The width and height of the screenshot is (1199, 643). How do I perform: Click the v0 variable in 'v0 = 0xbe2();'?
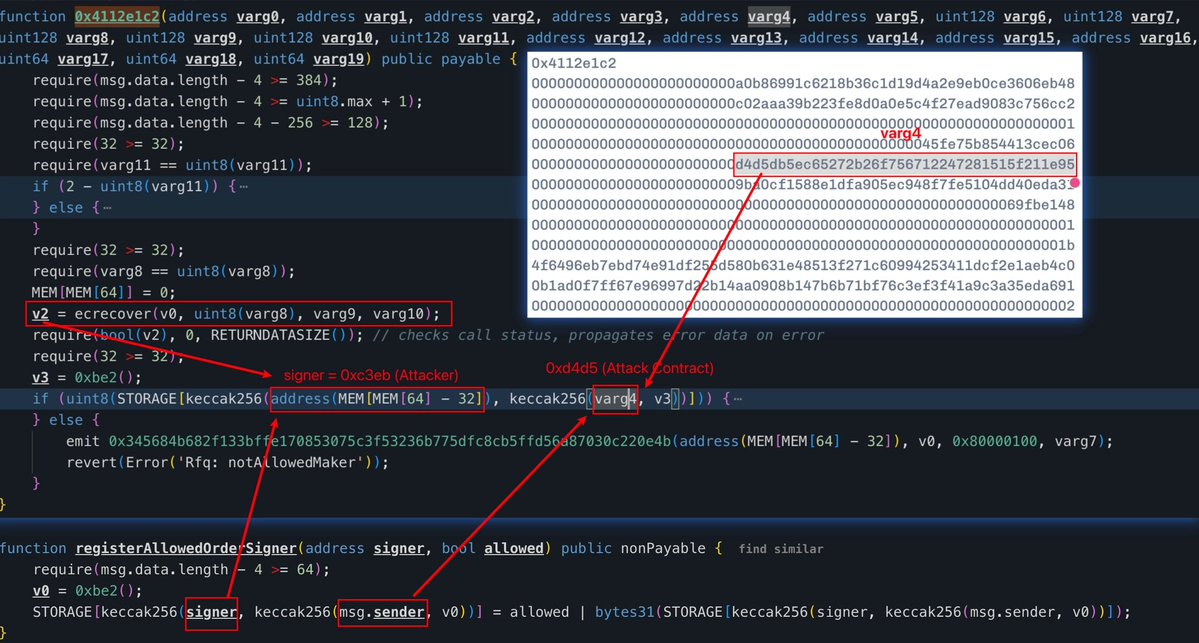(x=40, y=591)
